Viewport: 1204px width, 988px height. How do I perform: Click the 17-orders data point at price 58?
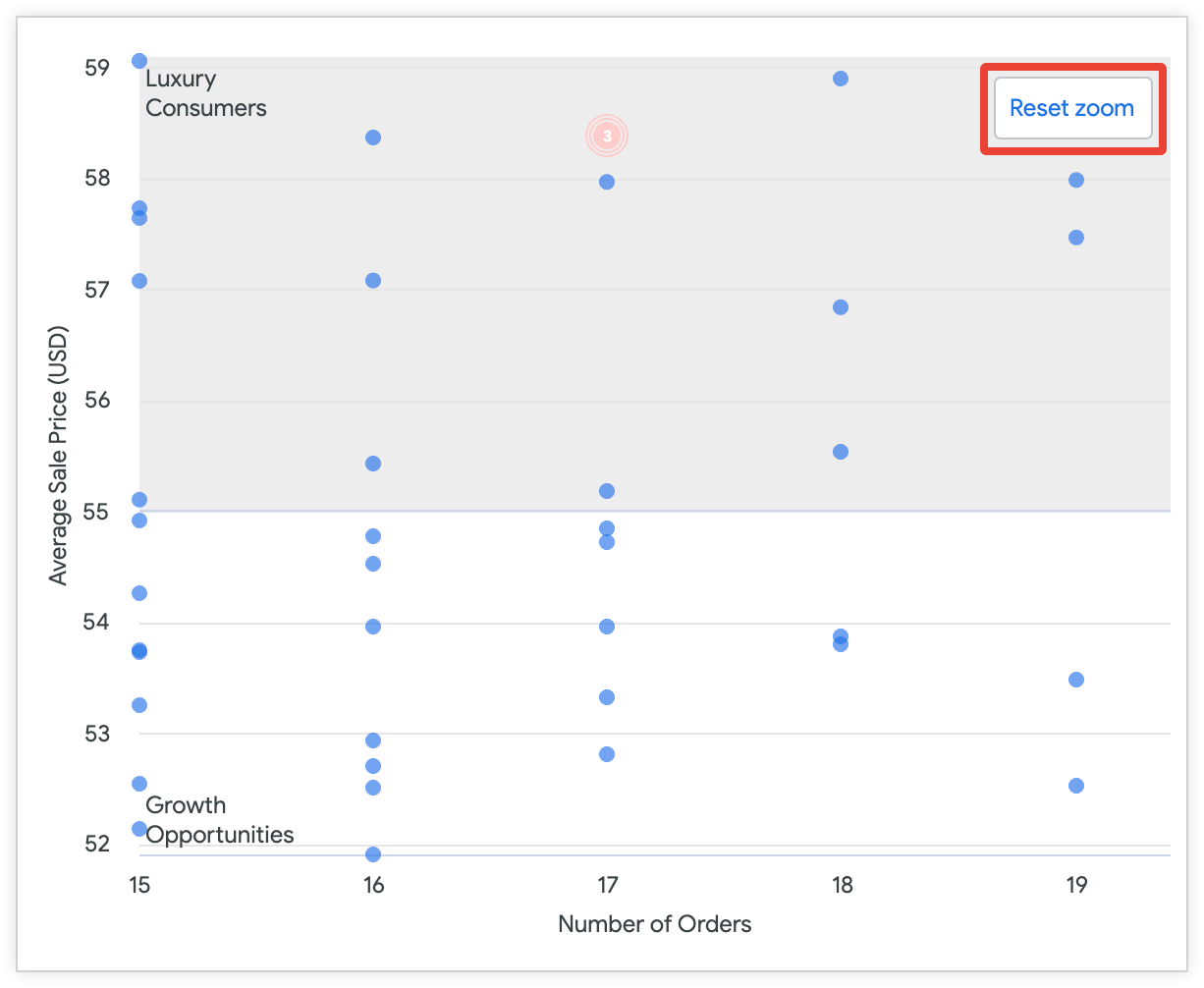607,182
